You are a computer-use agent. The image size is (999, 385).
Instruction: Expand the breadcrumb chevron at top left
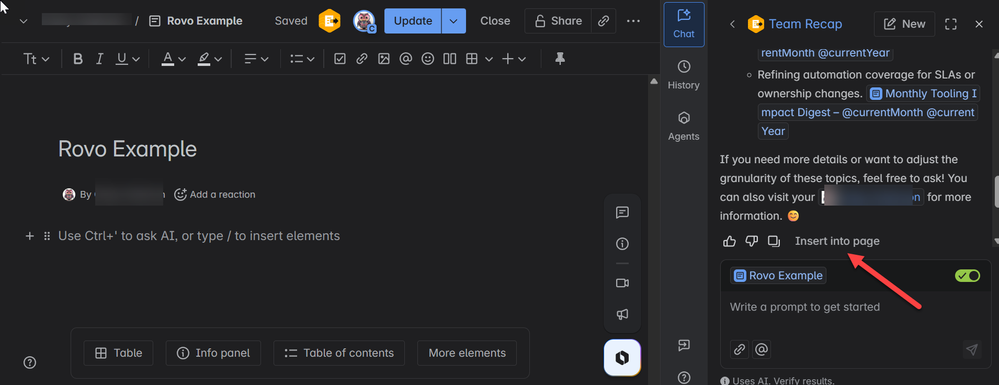24,21
